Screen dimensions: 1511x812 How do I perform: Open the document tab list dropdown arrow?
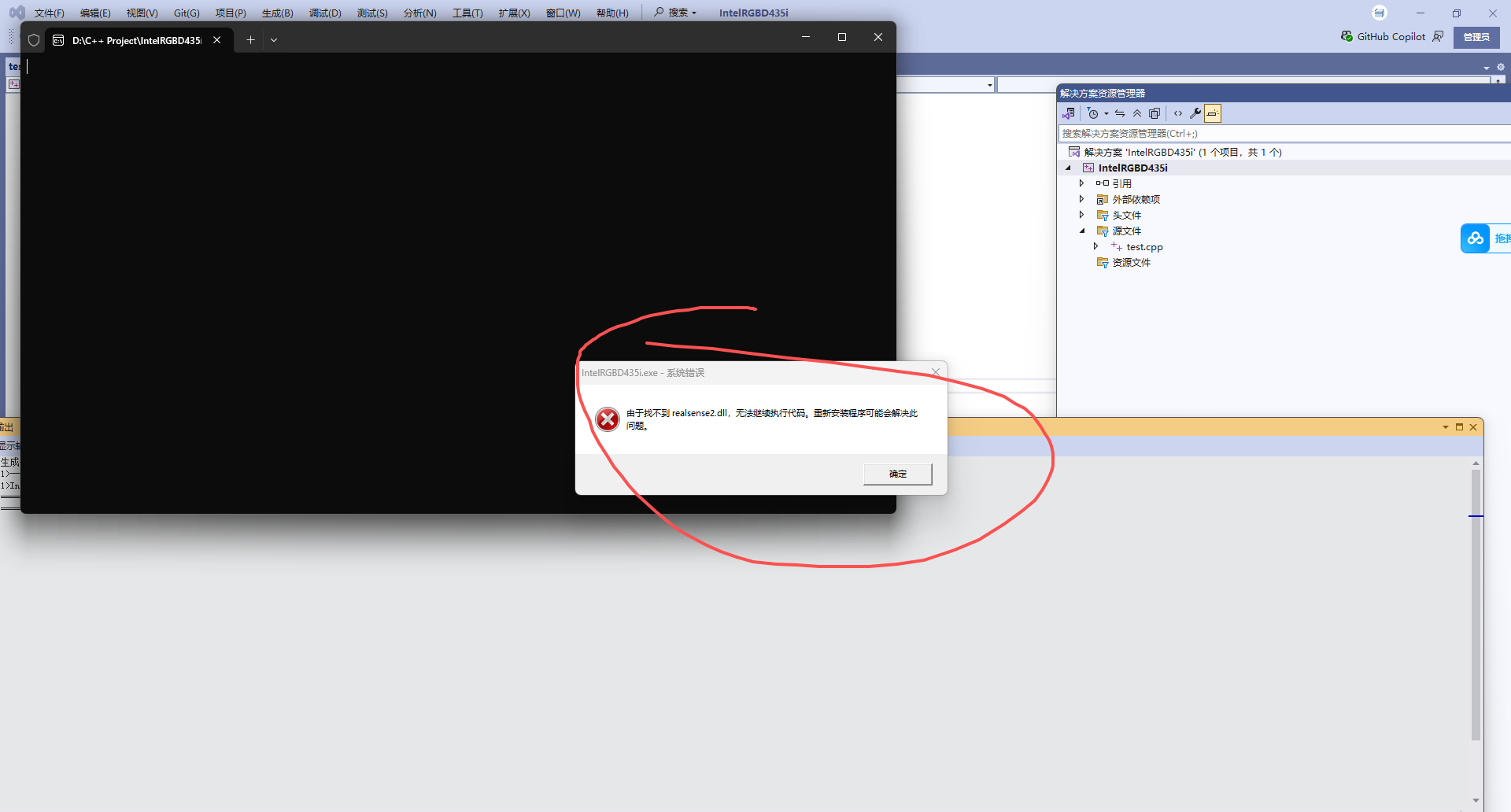(x=1487, y=68)
